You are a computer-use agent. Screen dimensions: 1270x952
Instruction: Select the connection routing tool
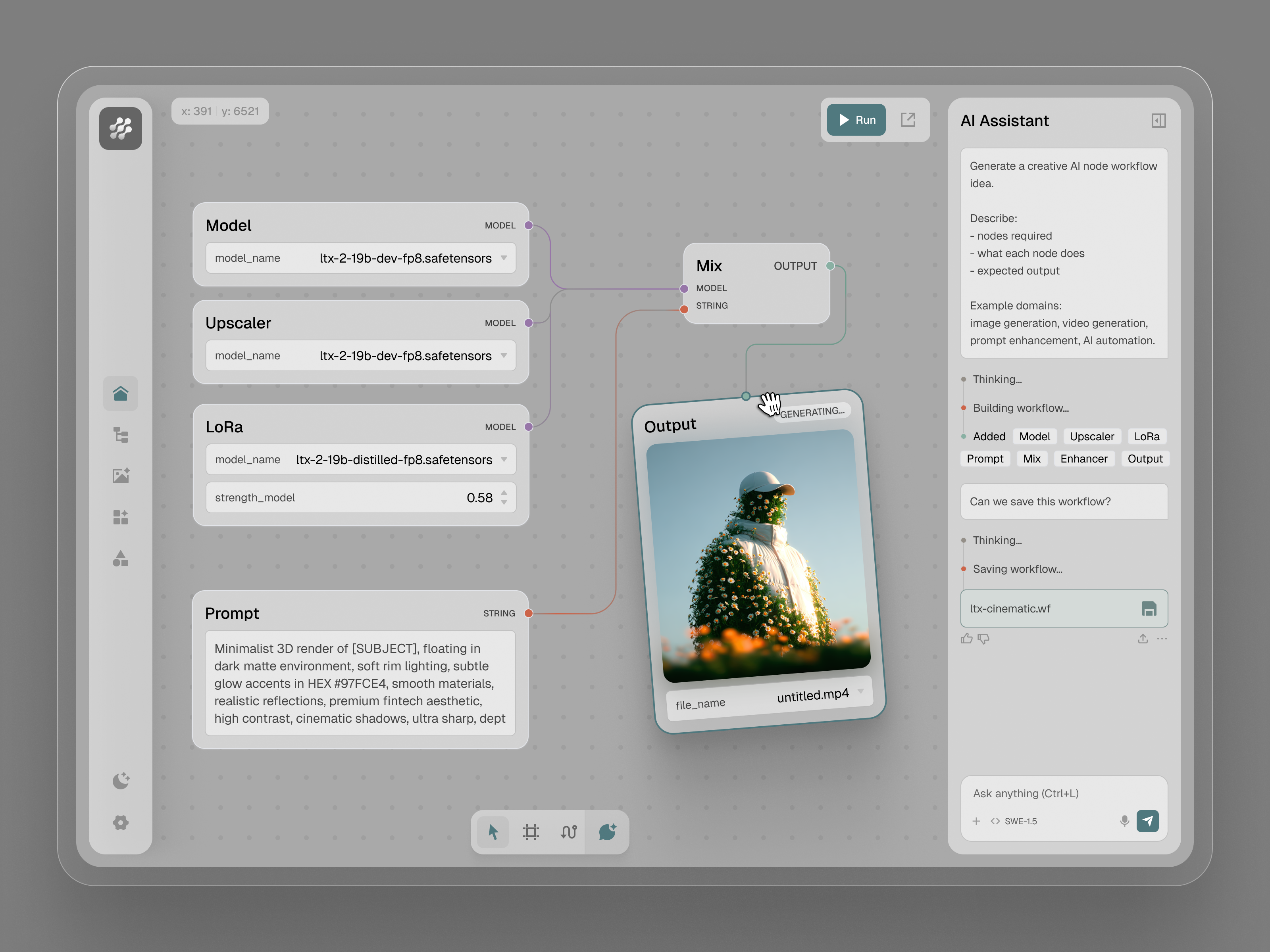tap(568, 832)
